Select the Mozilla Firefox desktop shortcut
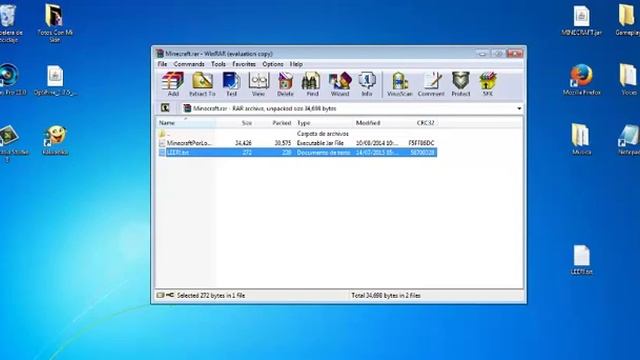Image resolution: width=640 pixels, height=360 pixels. coord(582,80)
